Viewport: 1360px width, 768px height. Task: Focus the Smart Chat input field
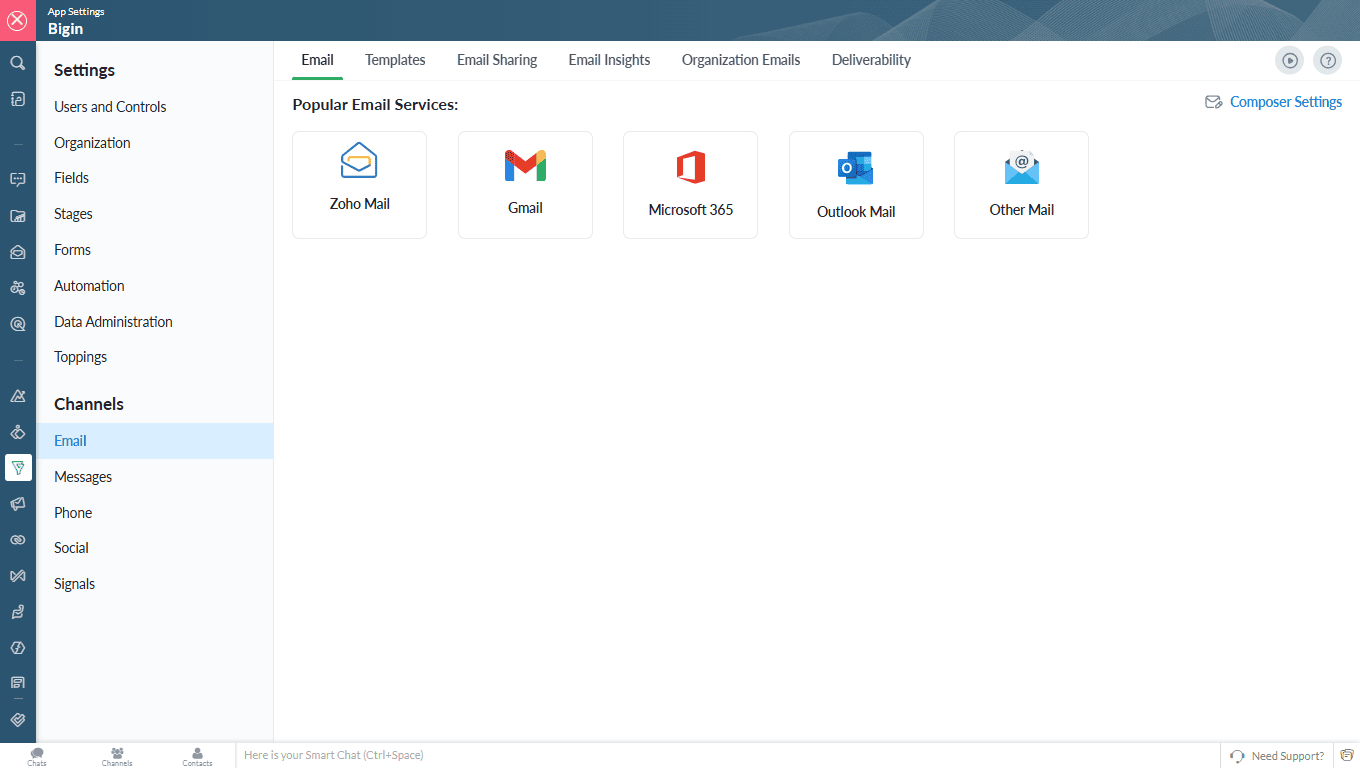(x=727, y=755)
